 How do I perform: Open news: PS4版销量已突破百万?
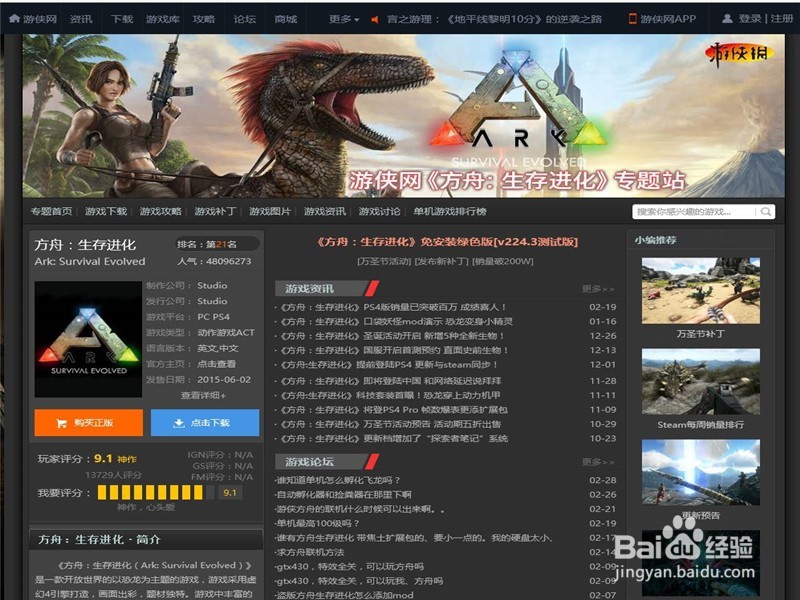pyautogui.click(x=393, y=307)
